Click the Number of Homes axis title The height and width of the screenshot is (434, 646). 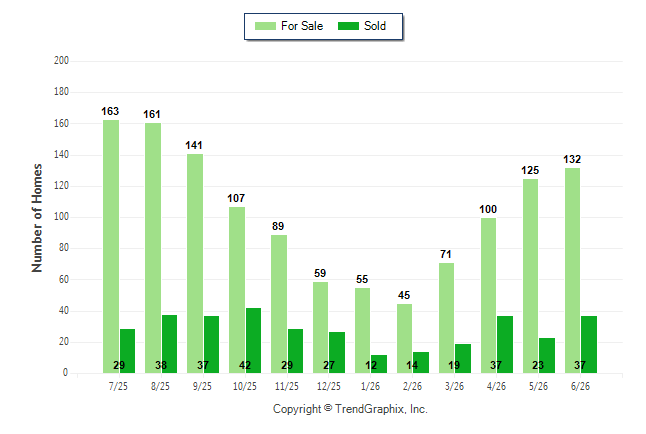point(37,218)
